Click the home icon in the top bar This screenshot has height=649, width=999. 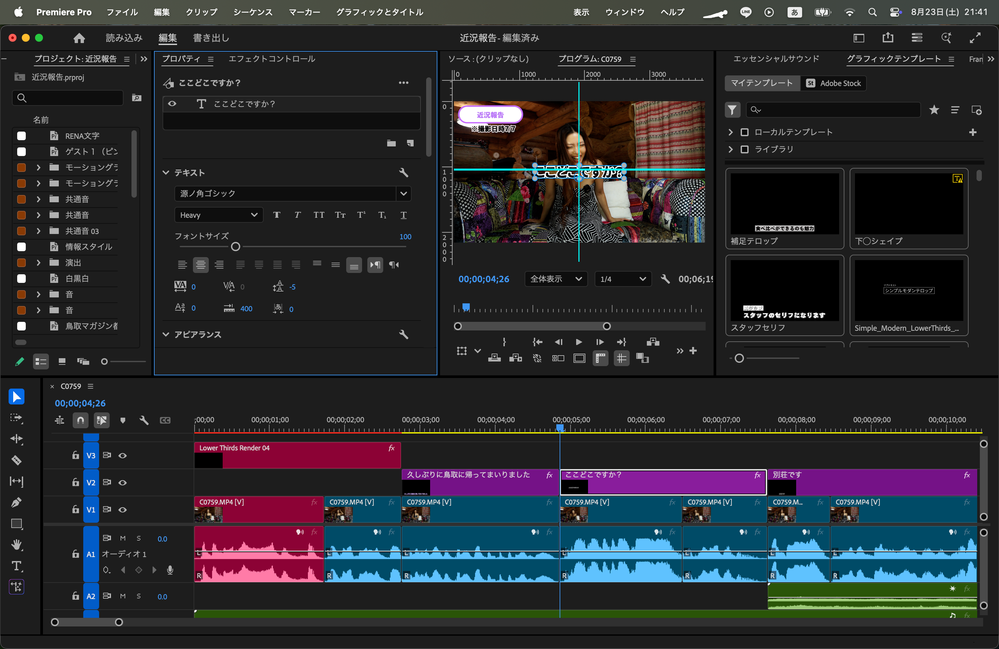click(x=79, y=38)
